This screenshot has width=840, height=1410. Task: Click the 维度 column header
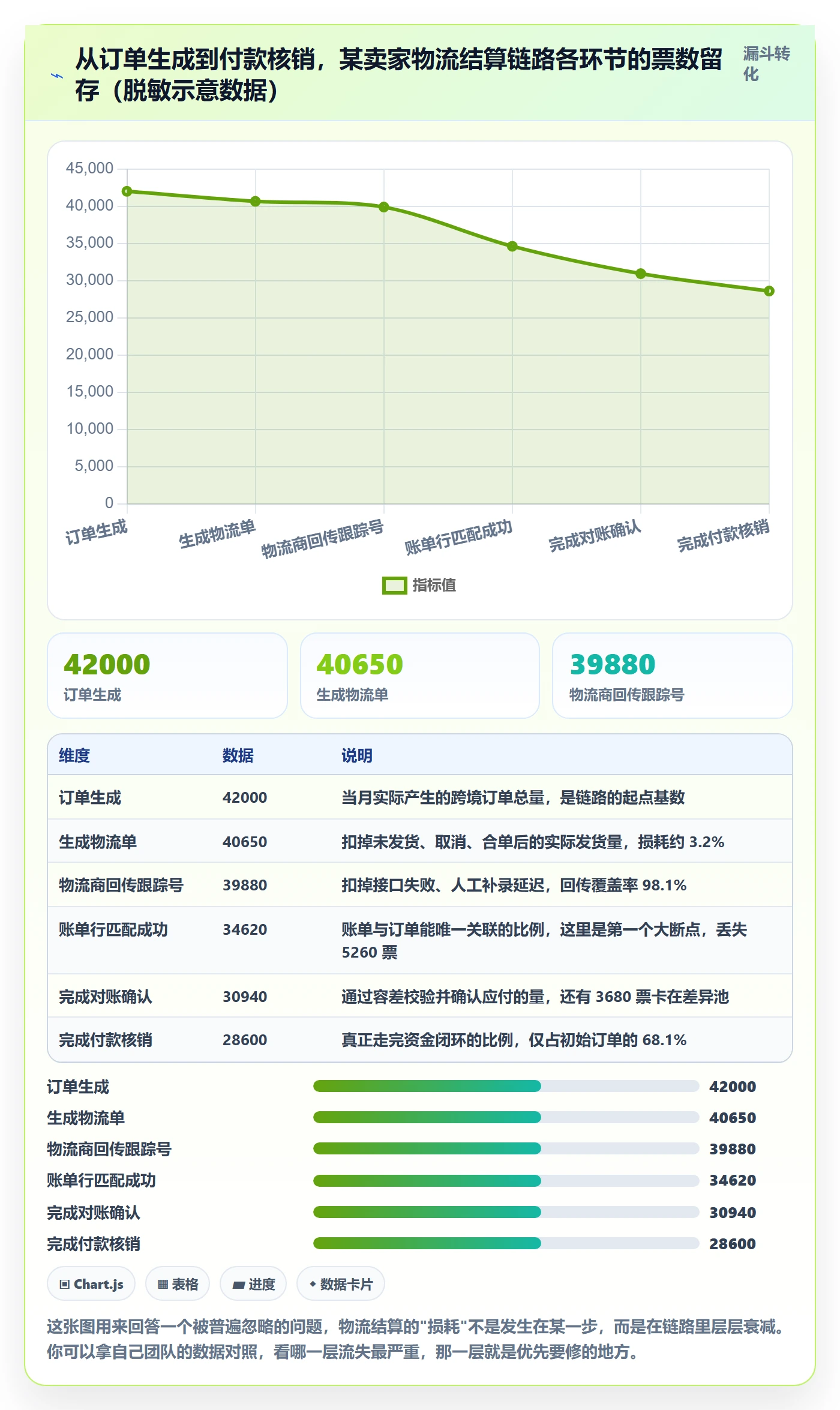74,755
